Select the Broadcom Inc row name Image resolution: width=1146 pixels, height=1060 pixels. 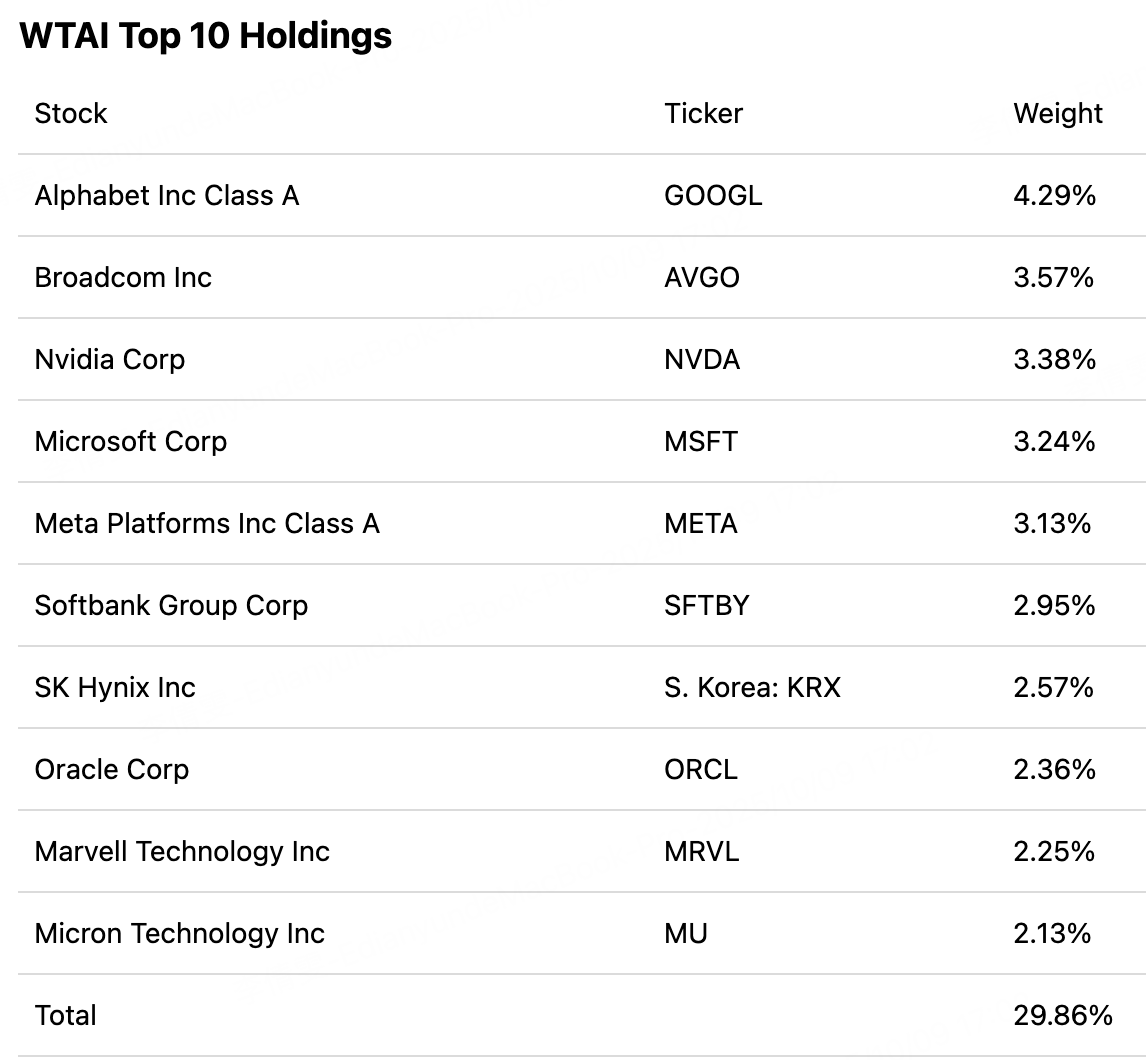point(123,277)
